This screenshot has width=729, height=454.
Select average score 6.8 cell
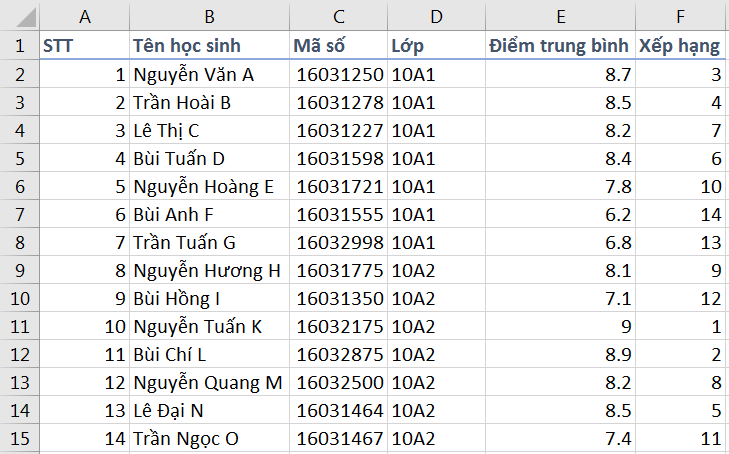coord(560,242)
